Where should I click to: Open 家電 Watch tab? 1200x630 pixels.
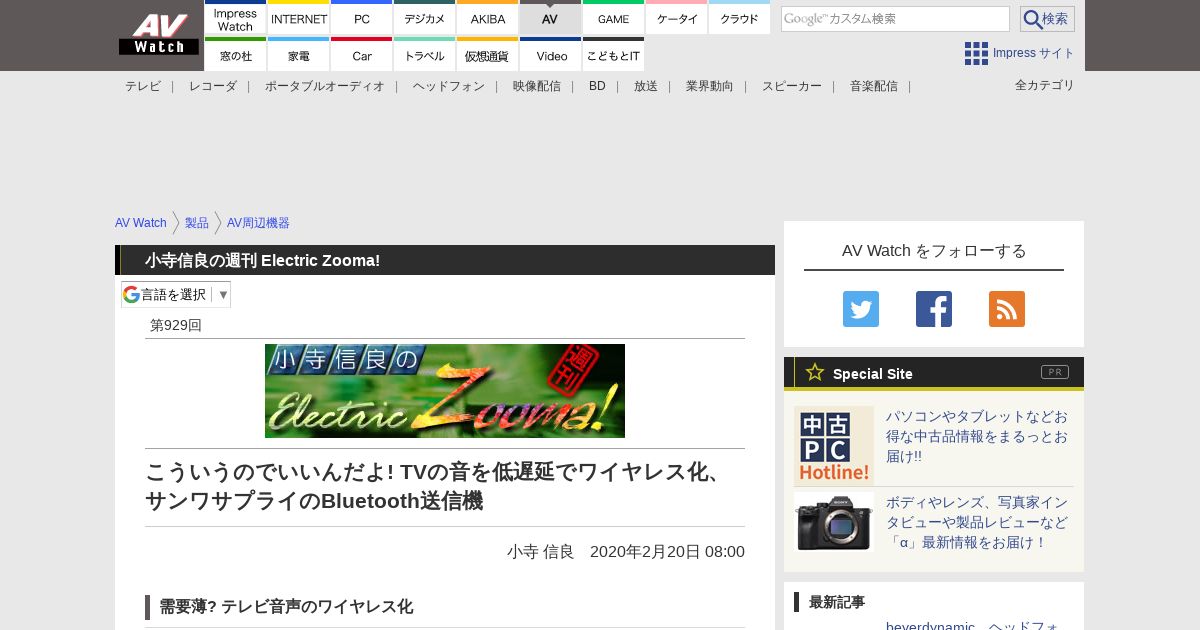click(299, 55)
